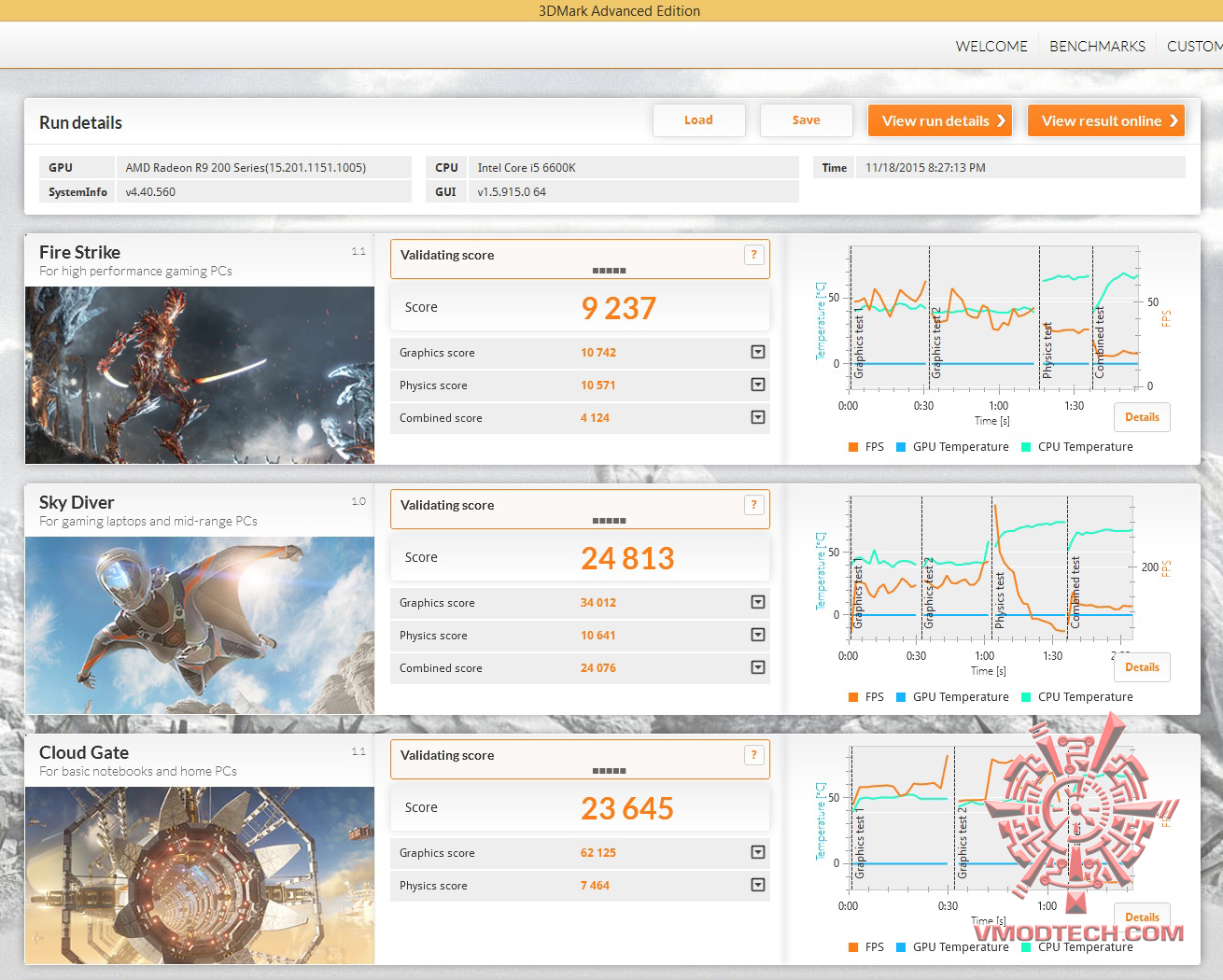Open Details for the Sky Diver chart
1223x980 pixels.
coord(1142,667)
